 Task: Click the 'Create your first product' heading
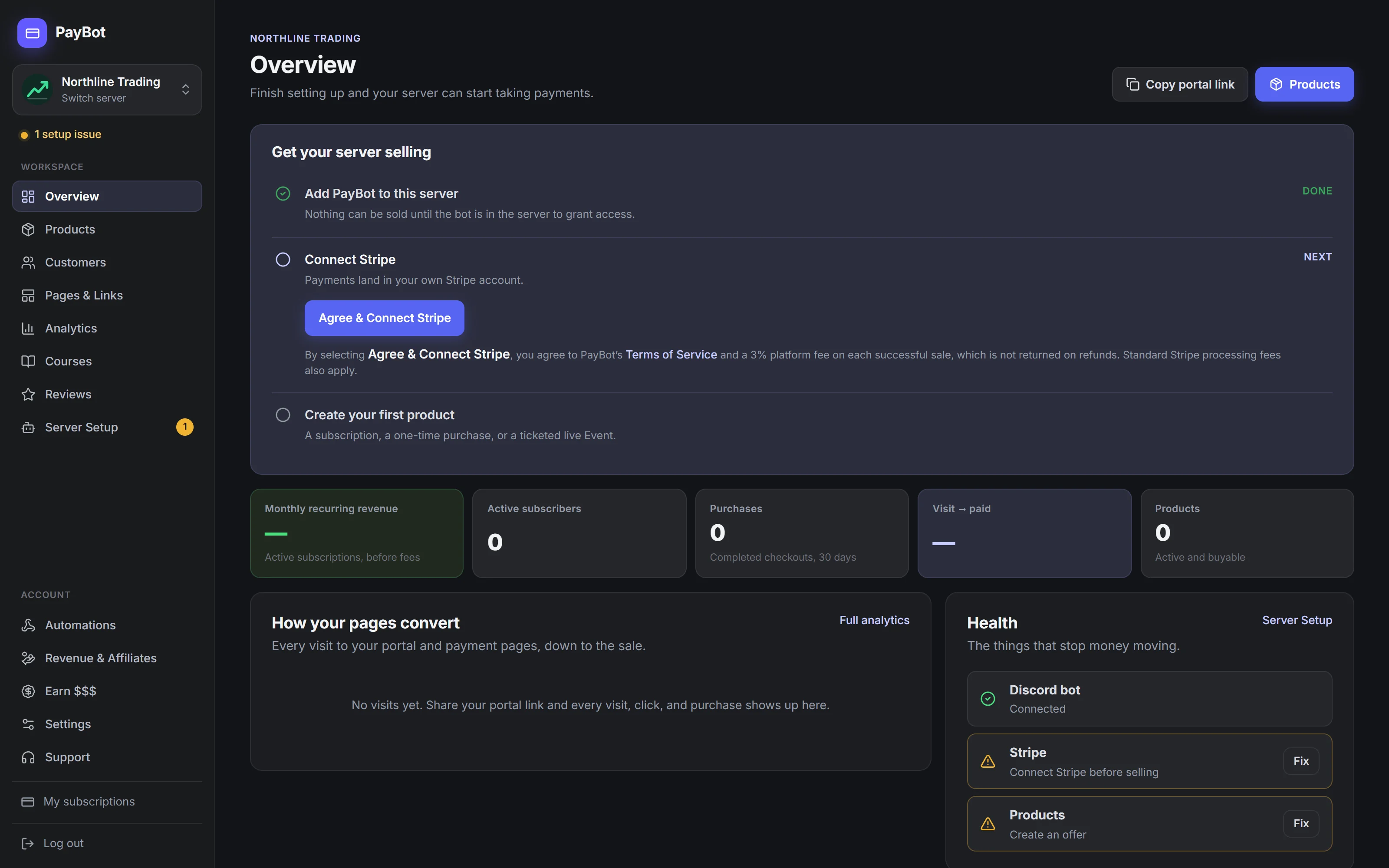point(379,415)
